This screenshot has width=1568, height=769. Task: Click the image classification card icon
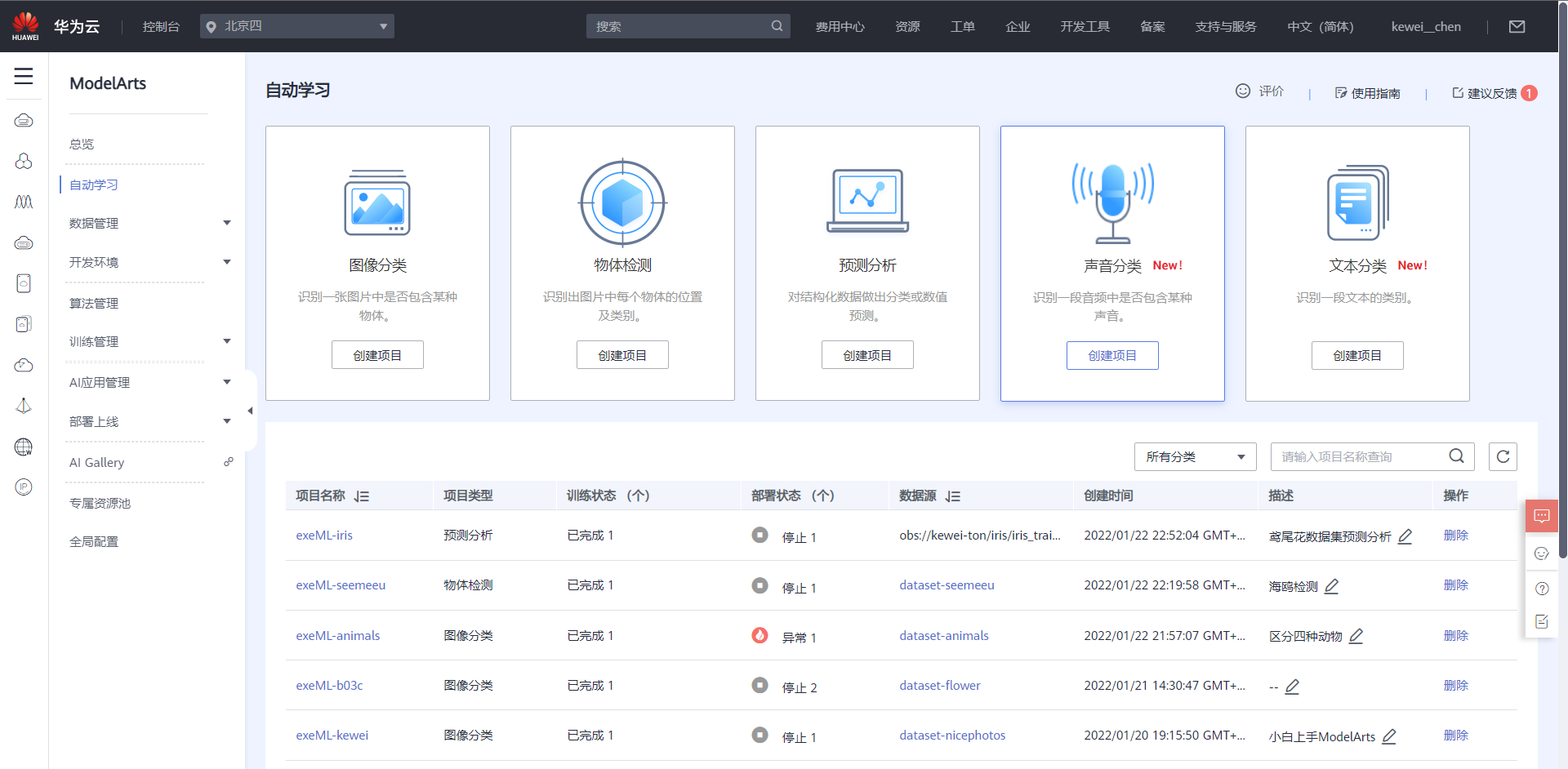[377, 202]
